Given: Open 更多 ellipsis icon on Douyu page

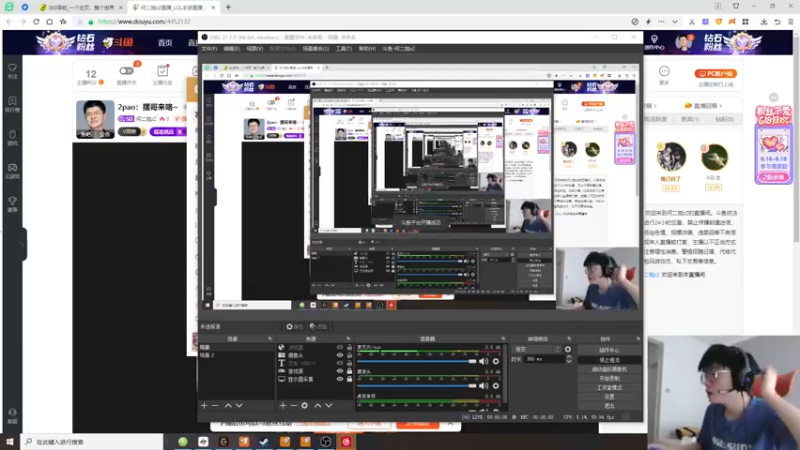Looking at the screenshot, I should [664, 71].
